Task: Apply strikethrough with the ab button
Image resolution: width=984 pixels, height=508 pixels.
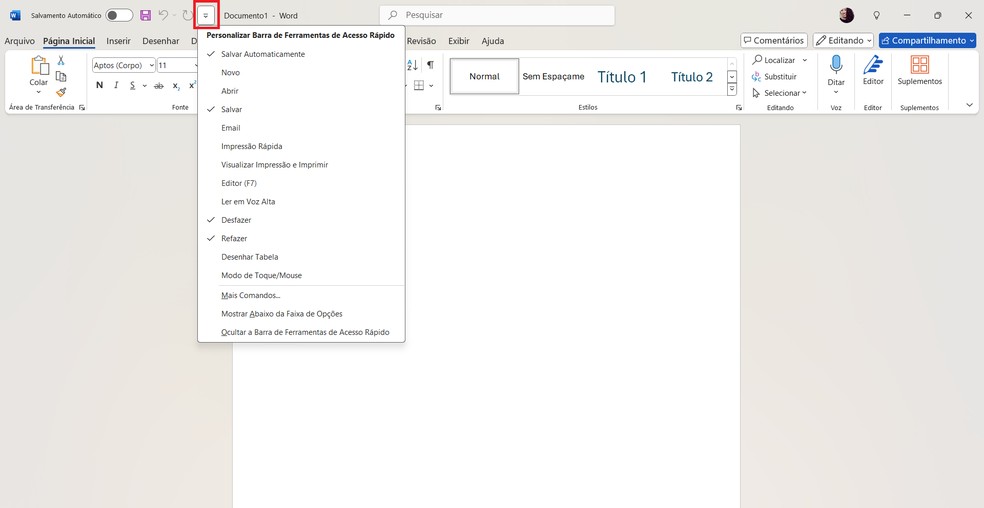Action: [x=159, y=85]
